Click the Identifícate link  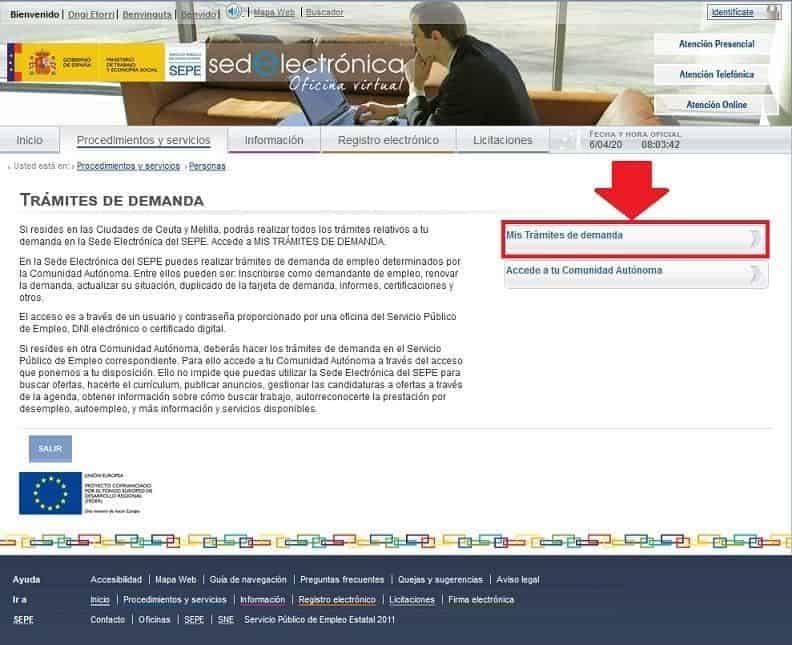coord(732,12)
